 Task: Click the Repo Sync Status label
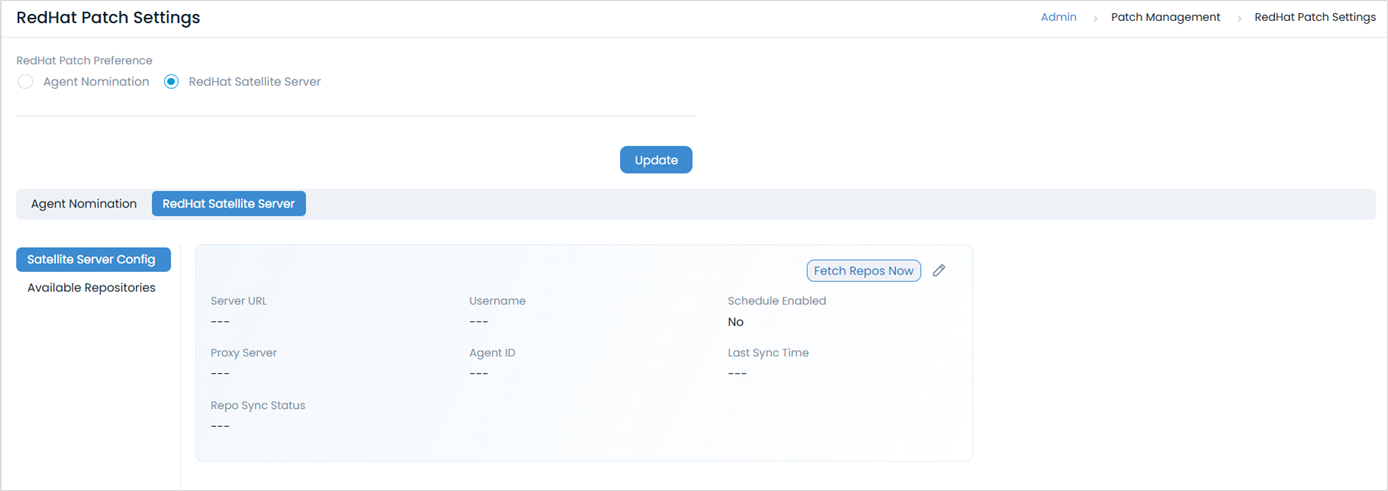258,406
